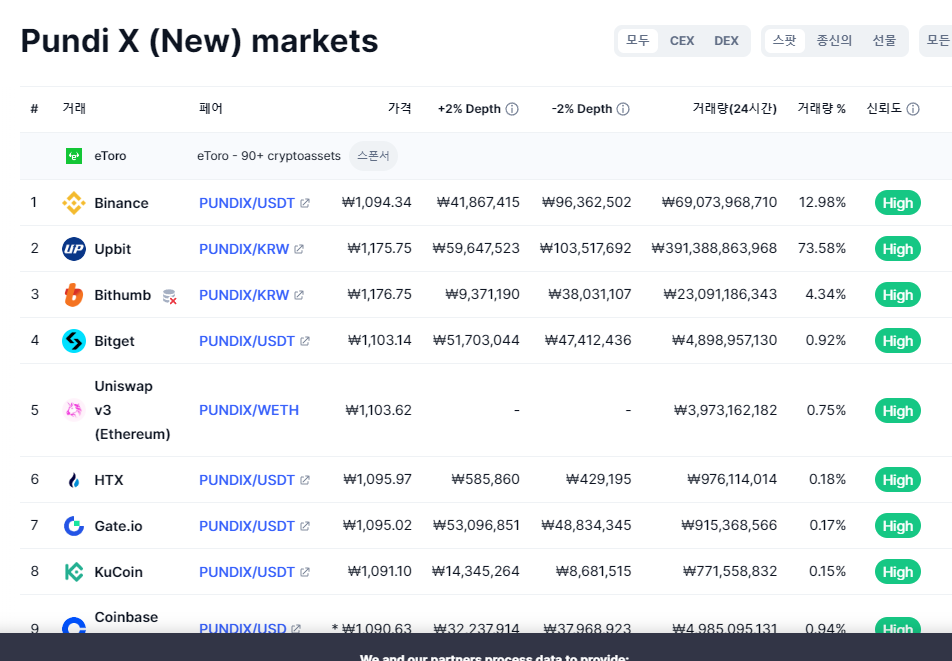The width and height of the screenshot is (952, 661).
Task: Click the info icon beside 신뢰도
Action: (x=913, y=109)
